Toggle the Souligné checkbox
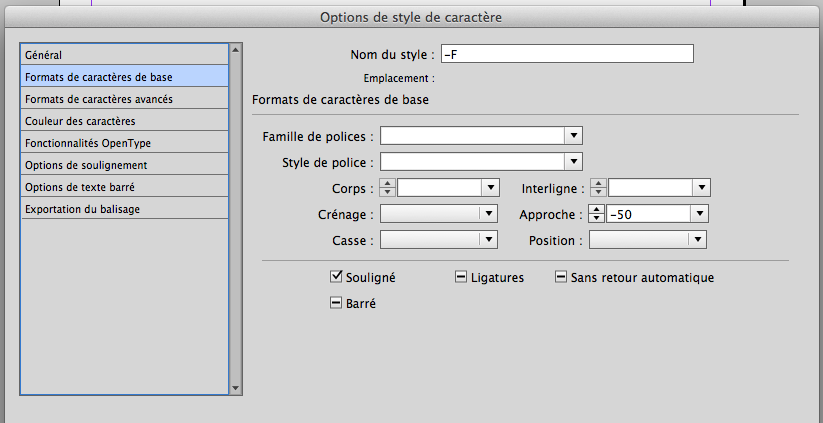823x423 pixels. pos(337,277)
